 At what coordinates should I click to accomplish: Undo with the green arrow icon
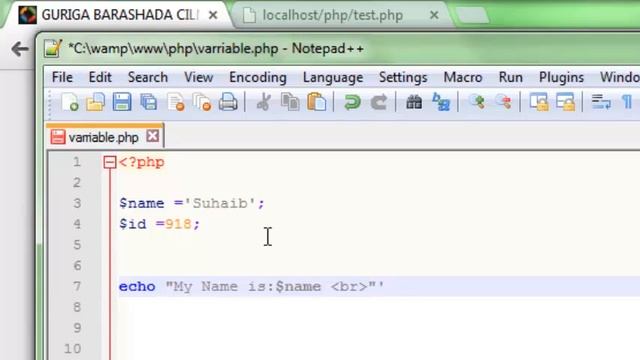pos(352,102)
